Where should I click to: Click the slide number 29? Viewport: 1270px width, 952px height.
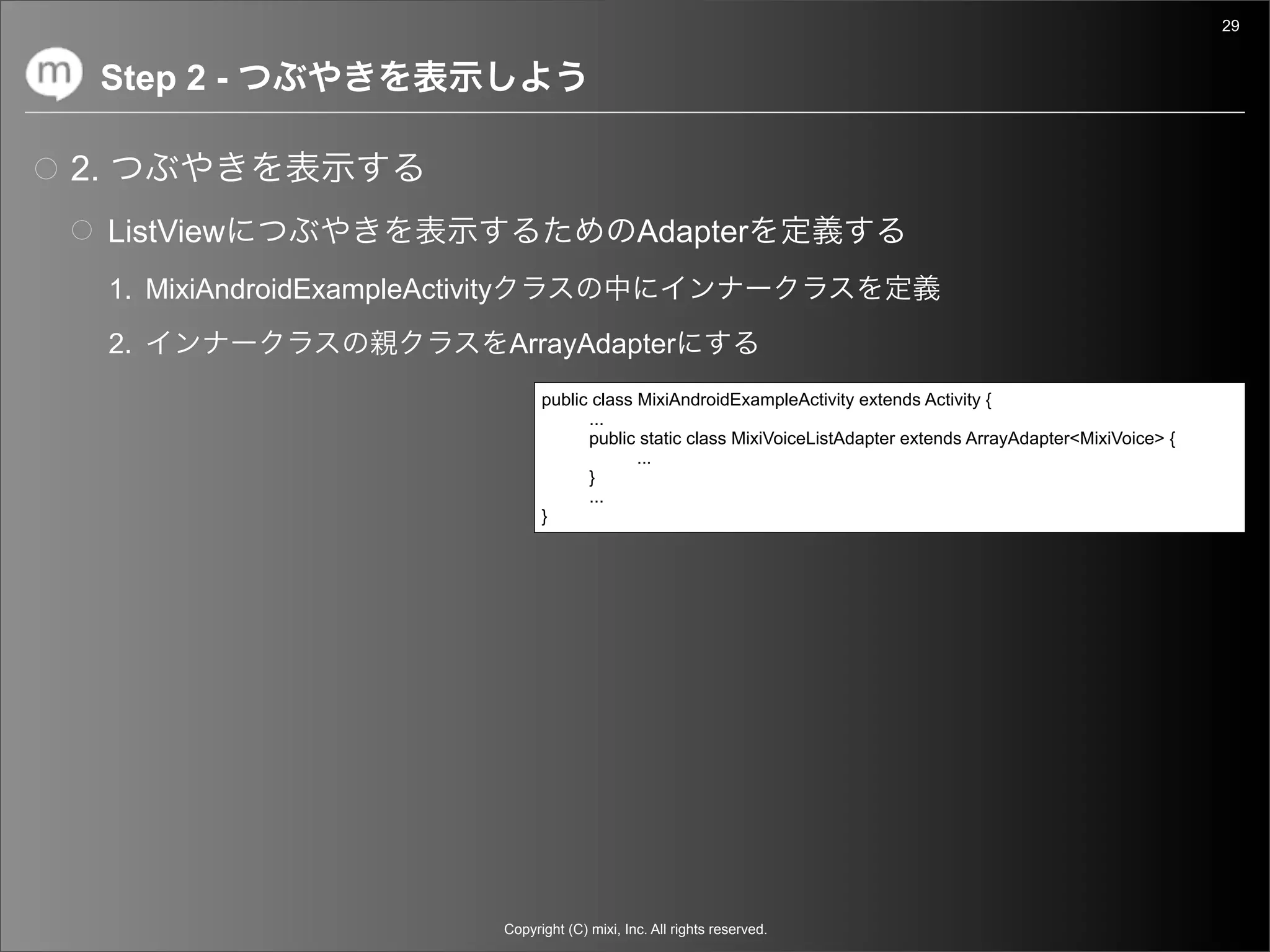tap(1230, 26)
